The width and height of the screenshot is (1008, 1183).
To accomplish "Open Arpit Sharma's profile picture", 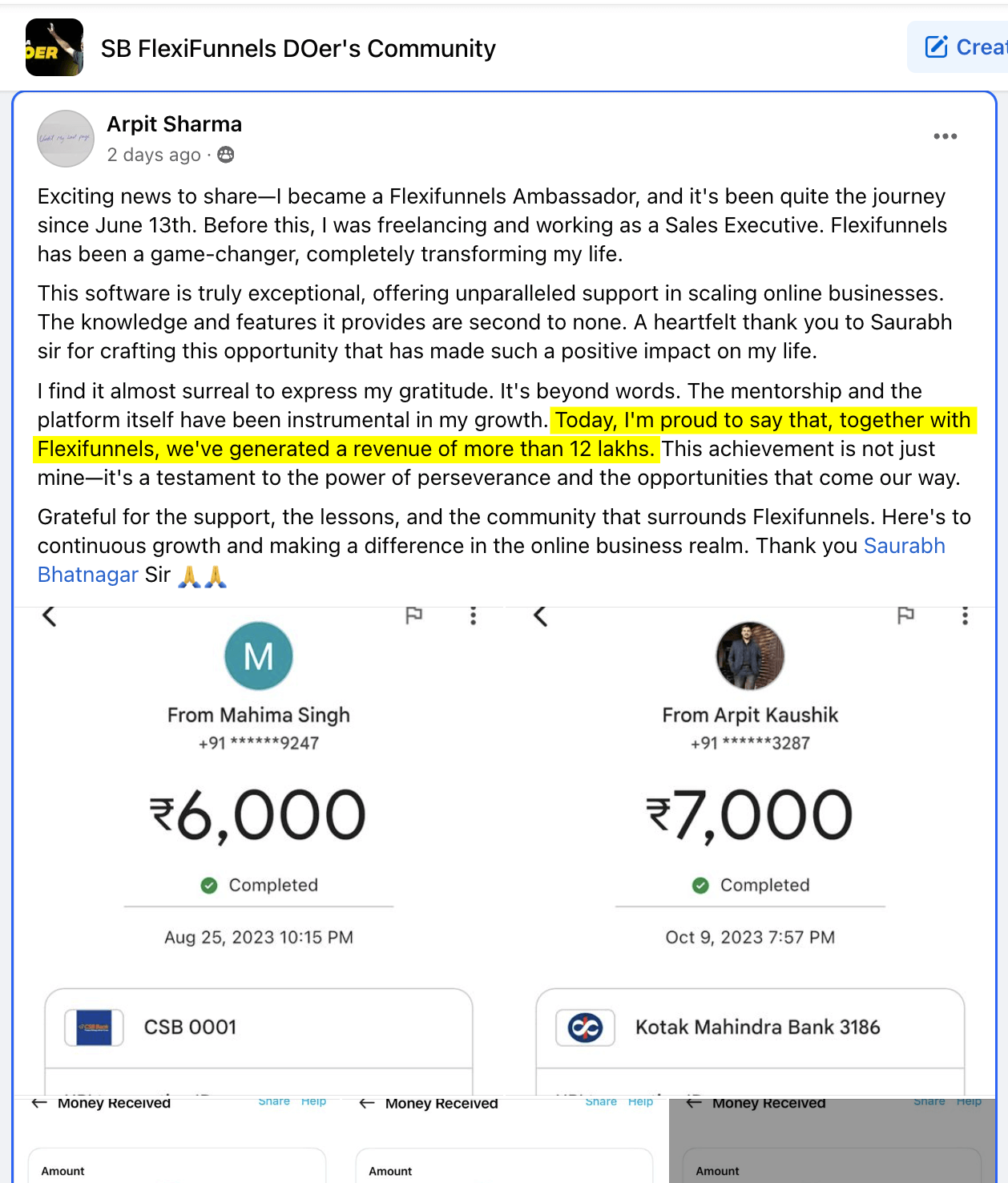I will click(x=66, y=139).
